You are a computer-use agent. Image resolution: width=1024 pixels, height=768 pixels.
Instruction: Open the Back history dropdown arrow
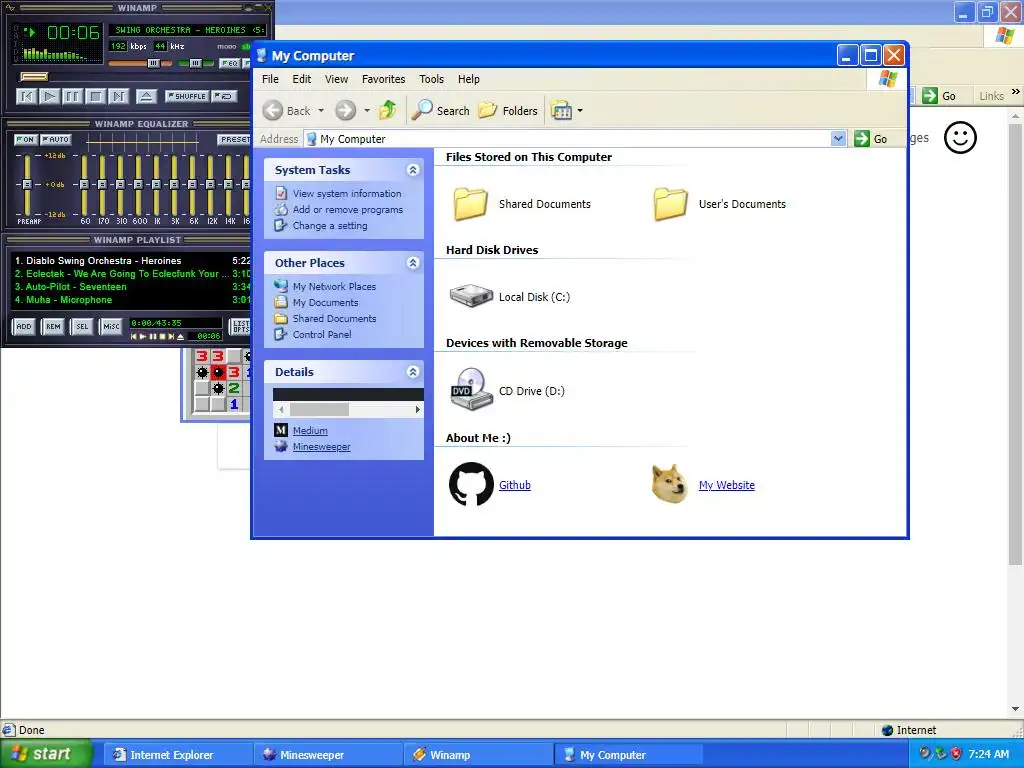[x=321, y=110]
